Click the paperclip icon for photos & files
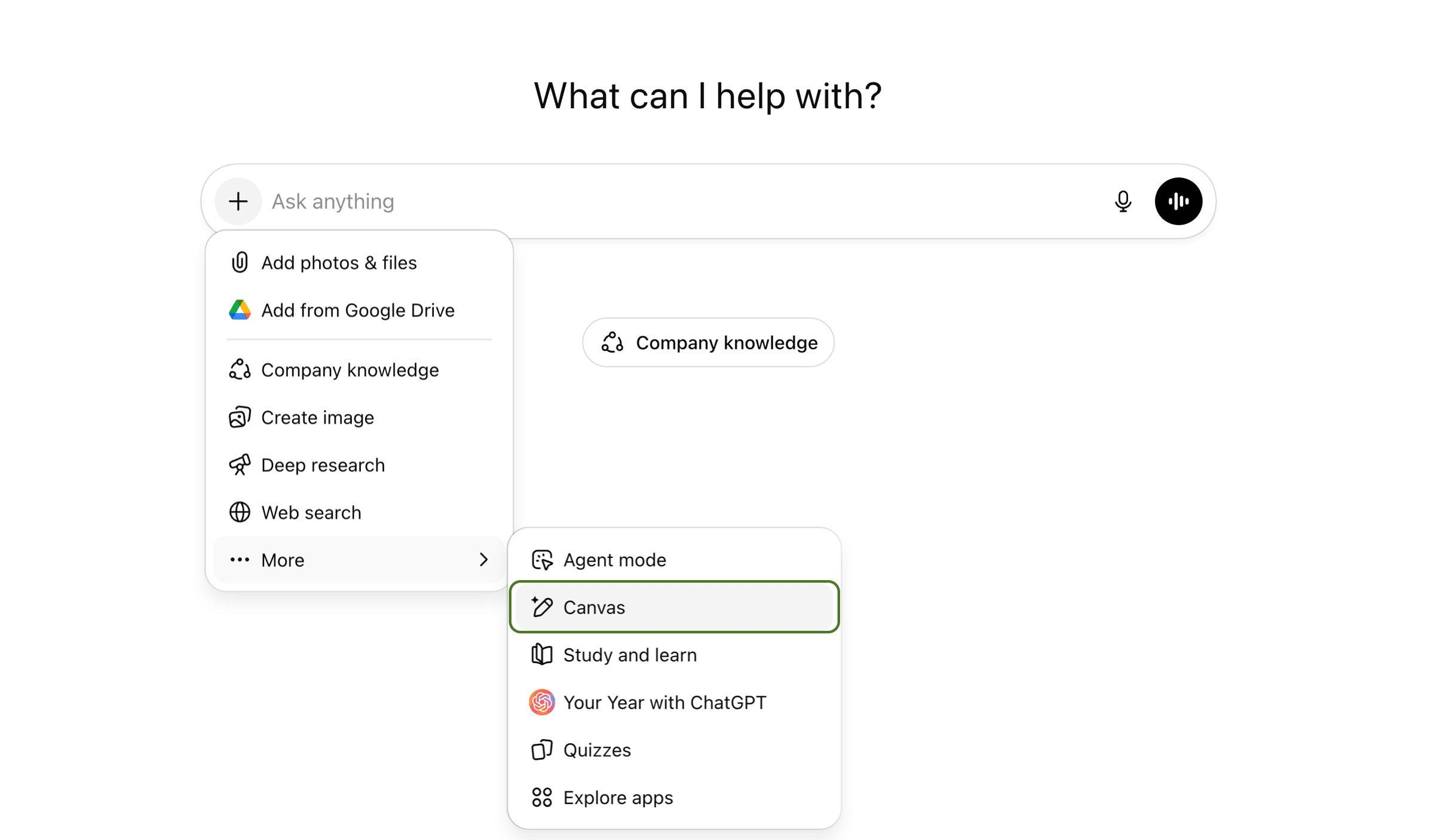Image resolution: width=1434 pixels, height=840 pixels. click(x=240, y=262)
